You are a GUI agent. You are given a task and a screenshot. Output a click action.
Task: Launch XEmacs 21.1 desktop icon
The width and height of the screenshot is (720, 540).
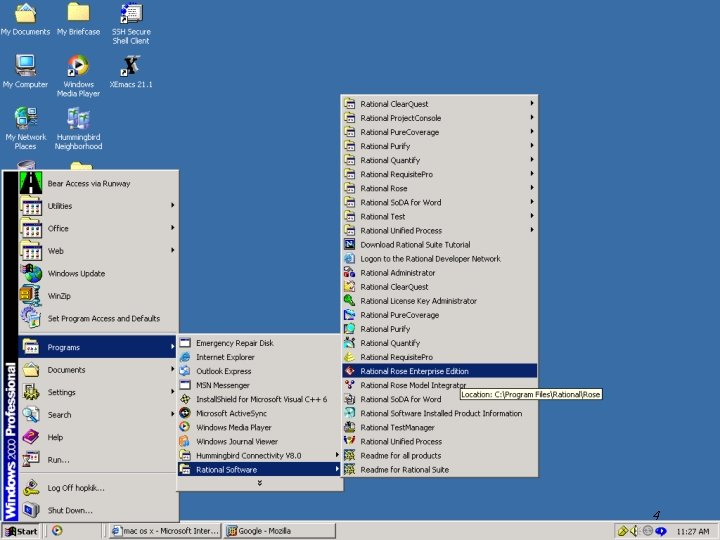point(131,72)
